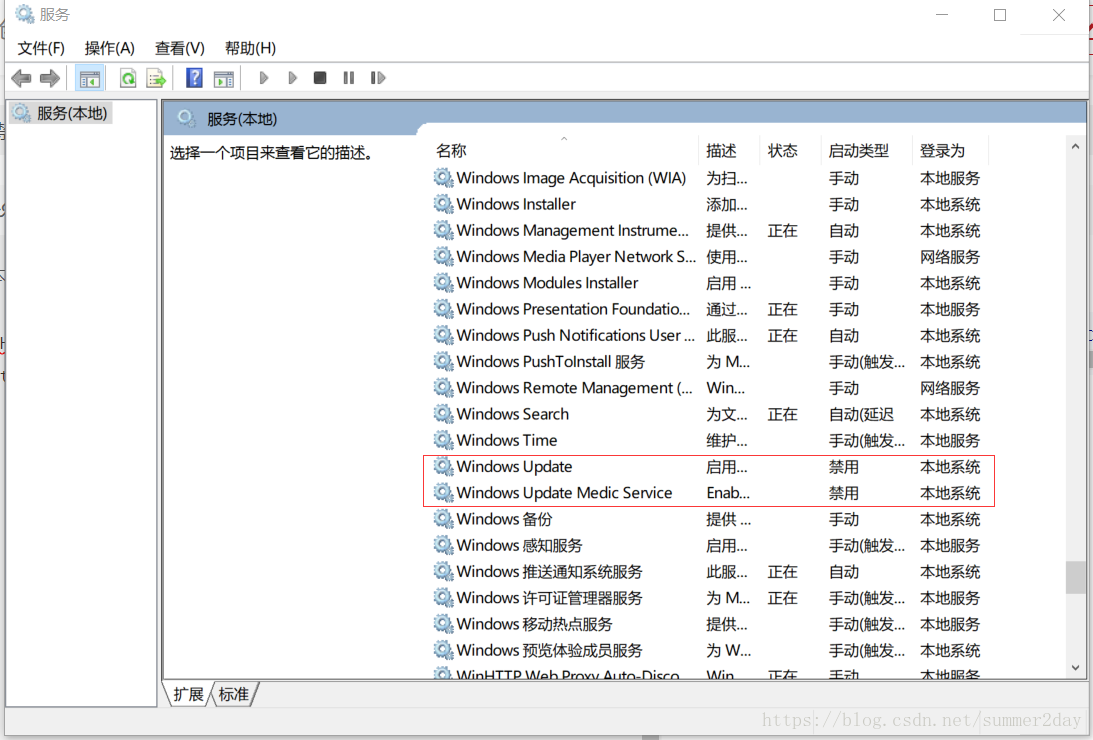Click the Pause Service toolbar icon
The width and height of the screenshot is (1093, 740).
coord(349,77)
